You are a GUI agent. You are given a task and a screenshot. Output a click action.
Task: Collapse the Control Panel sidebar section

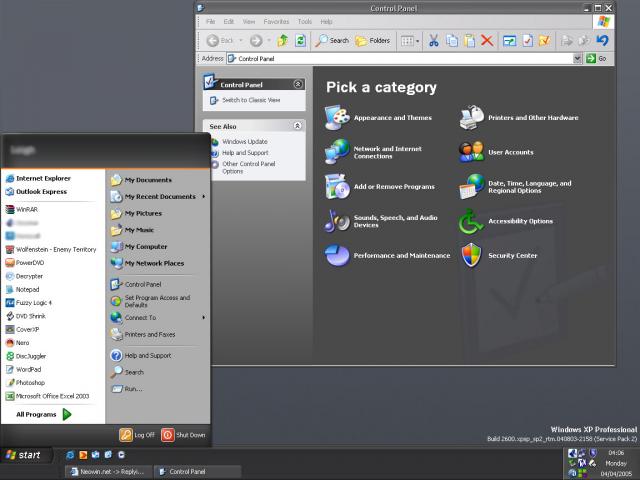click(x=298, y=84)
